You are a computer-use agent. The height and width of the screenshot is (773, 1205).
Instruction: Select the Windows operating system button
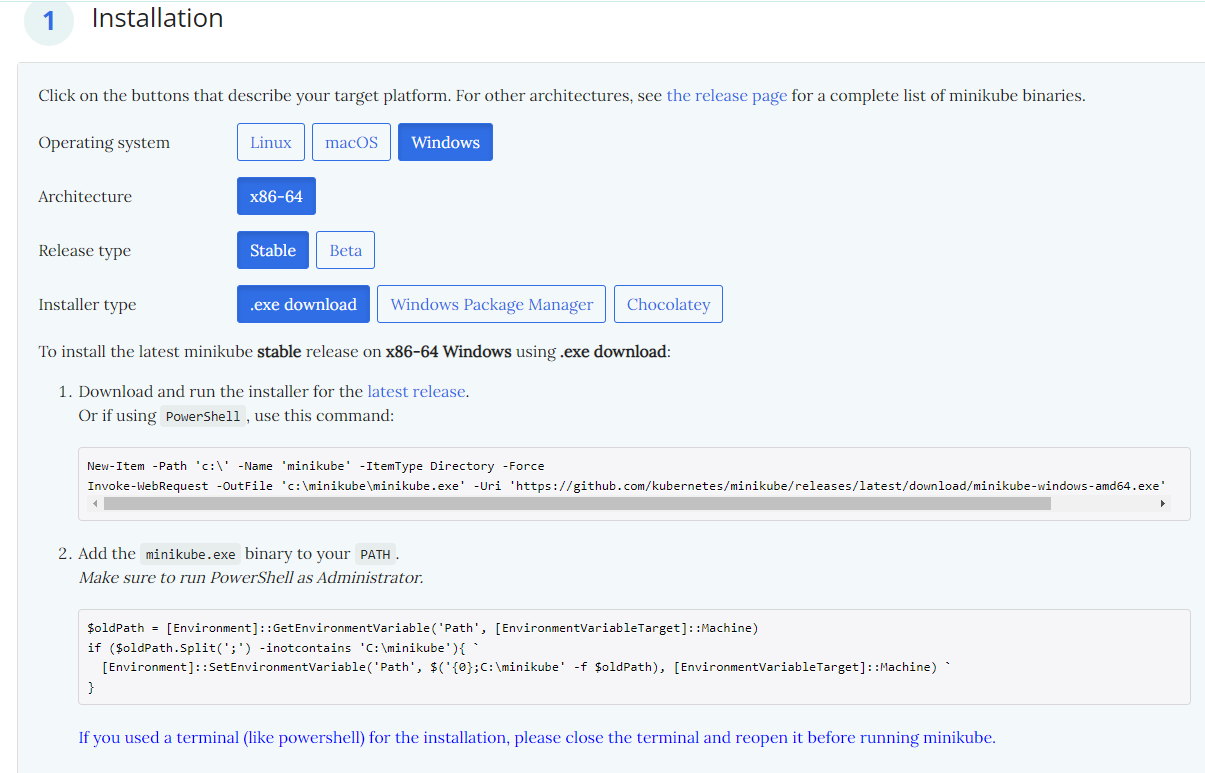[445, 142]
